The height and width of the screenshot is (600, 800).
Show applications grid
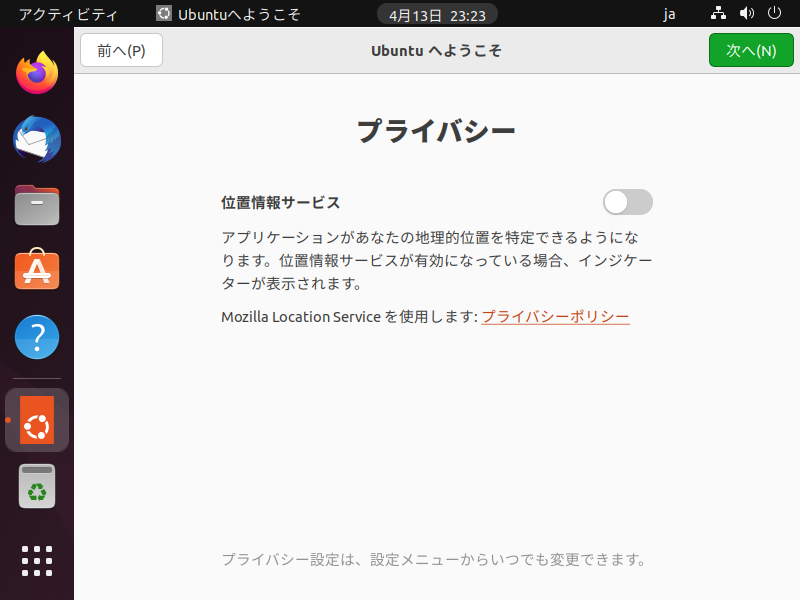(37, 561)
